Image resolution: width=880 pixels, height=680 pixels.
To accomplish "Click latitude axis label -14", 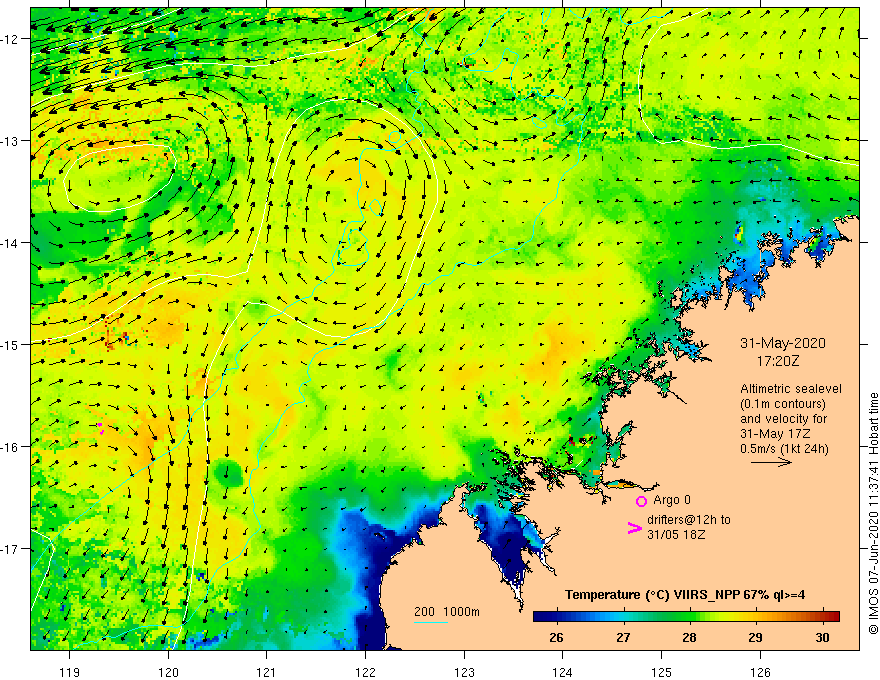I will coord(11,243).
